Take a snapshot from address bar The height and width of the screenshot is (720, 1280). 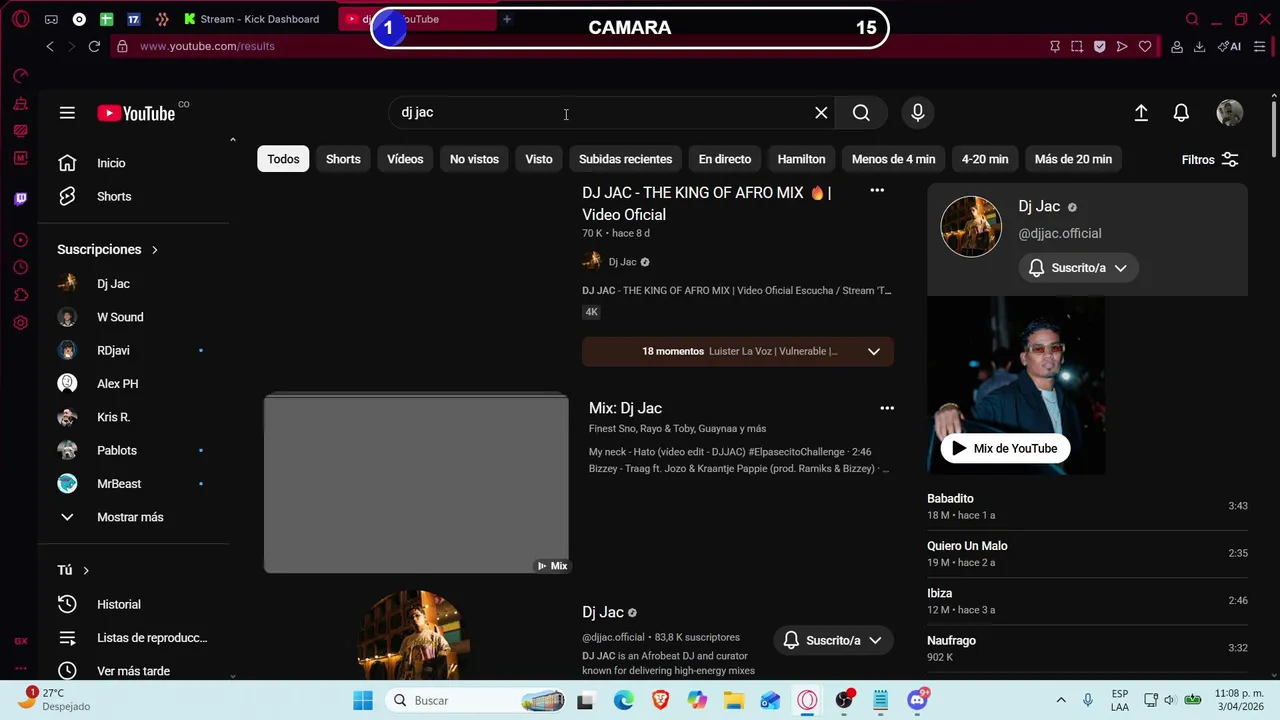(x=1077, y=46)
